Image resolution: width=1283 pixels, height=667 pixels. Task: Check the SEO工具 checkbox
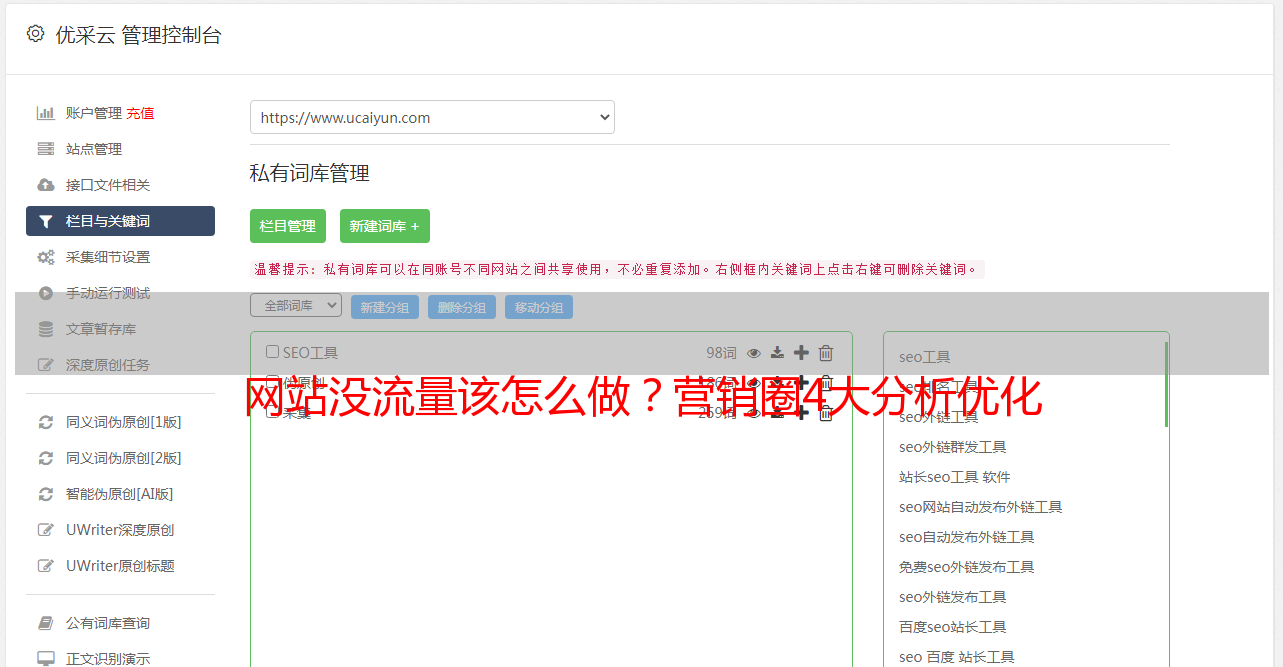272,352
